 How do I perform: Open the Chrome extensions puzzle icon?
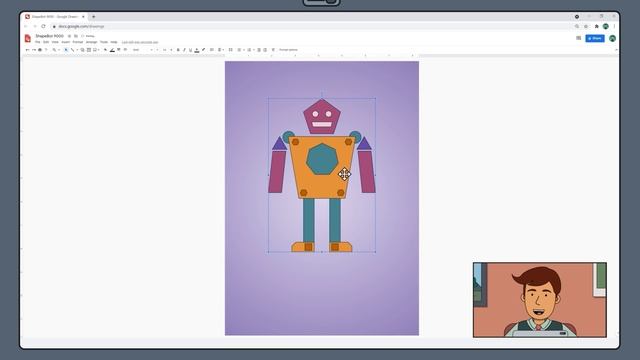coord(596,26)
